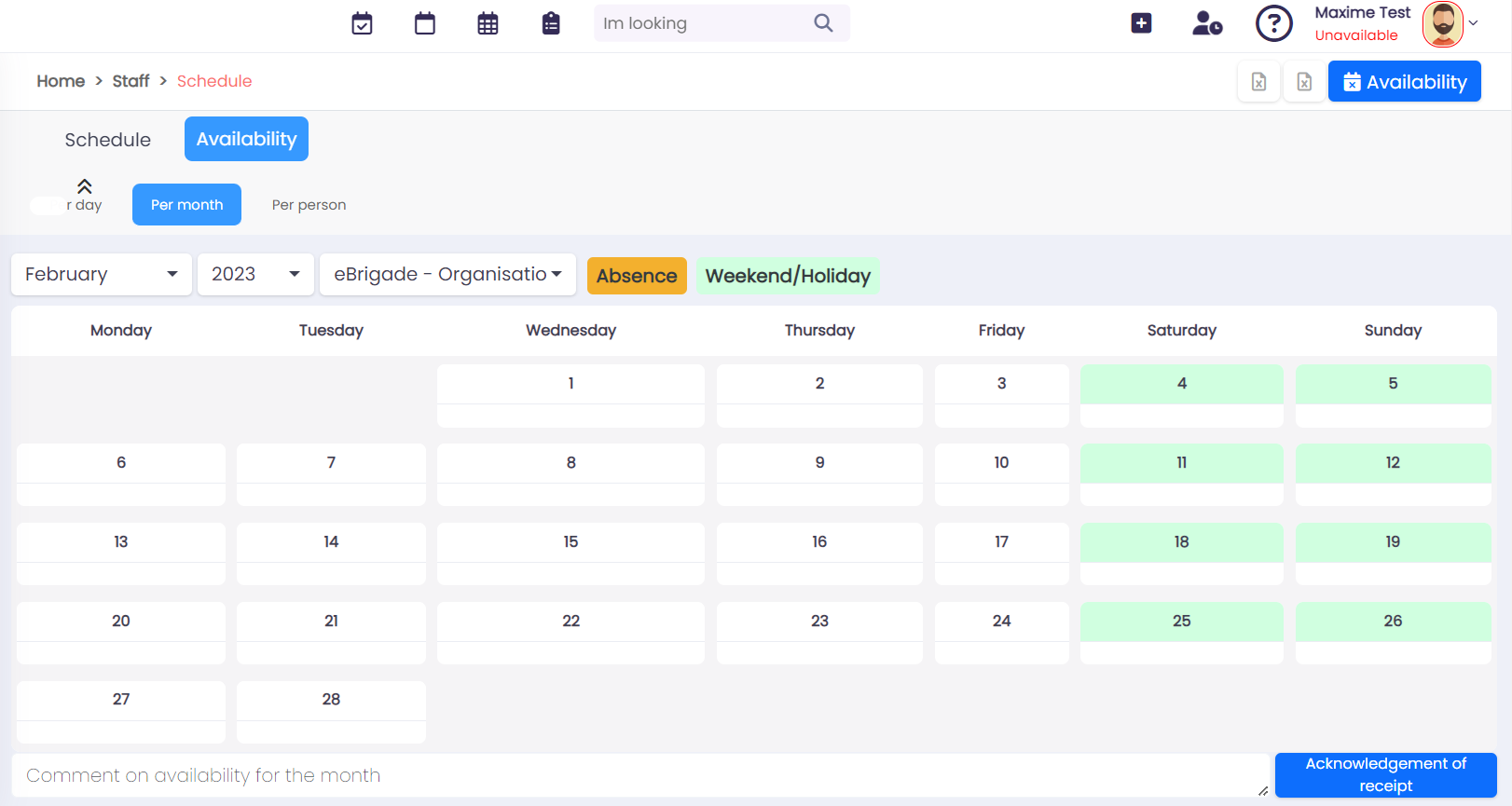Open the February month dropdown
This screenshot has width=1512, height=806.
(101, 275)
